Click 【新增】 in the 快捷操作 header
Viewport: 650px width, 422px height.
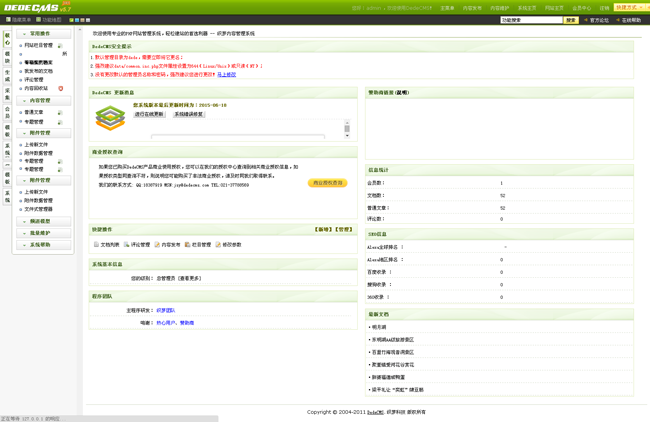323,229
